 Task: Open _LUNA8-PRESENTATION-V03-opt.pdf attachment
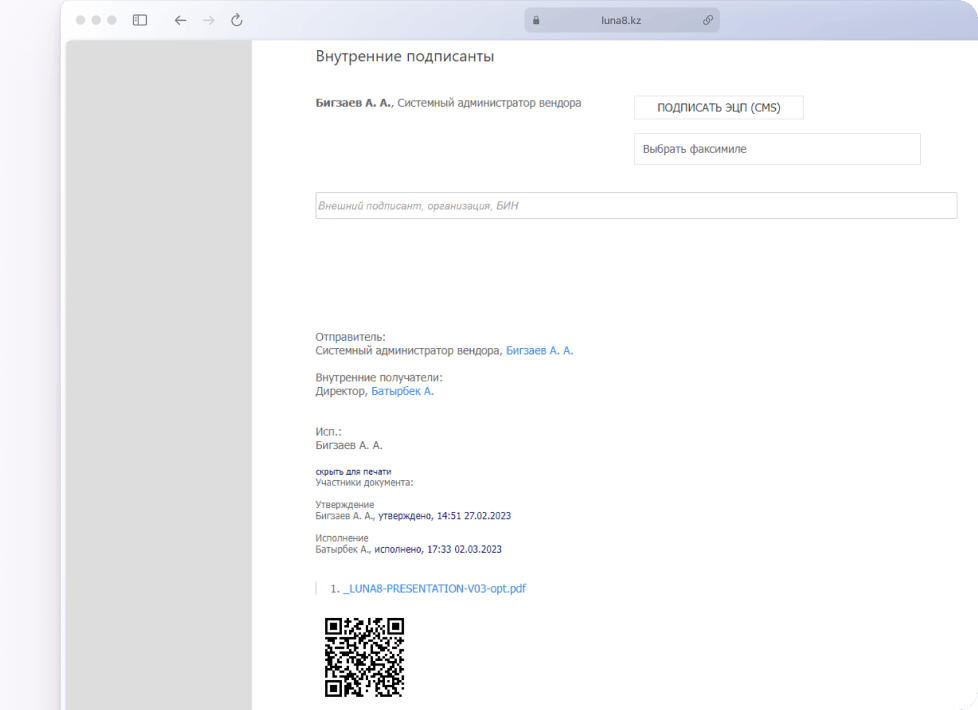pos(434,589)
